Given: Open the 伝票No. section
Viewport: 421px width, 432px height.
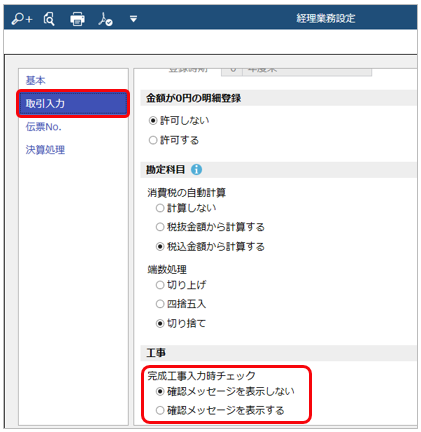Looking at the screenshot, I should [44, 127].
